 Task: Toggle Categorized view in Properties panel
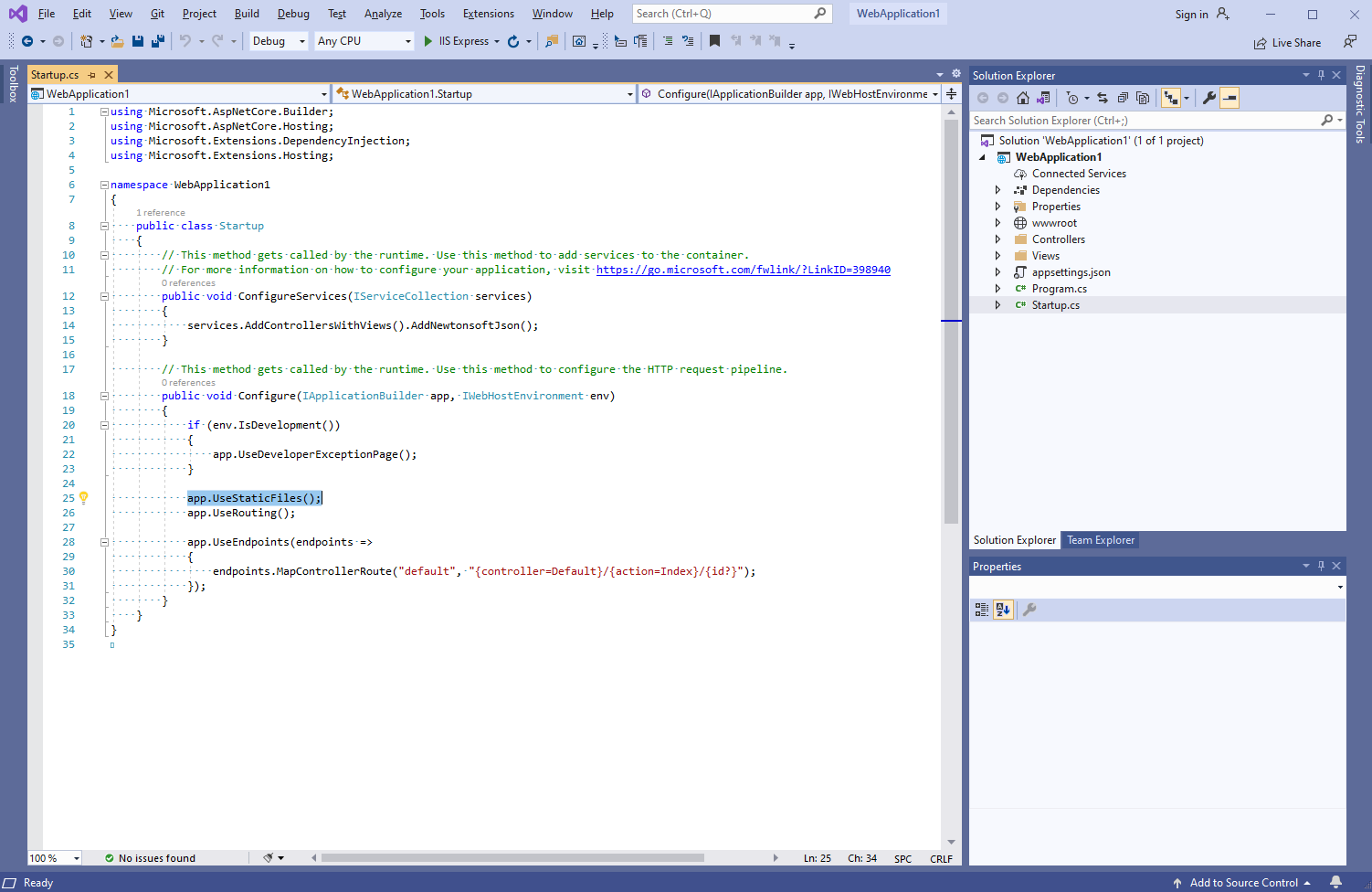(x=982, y=610)
